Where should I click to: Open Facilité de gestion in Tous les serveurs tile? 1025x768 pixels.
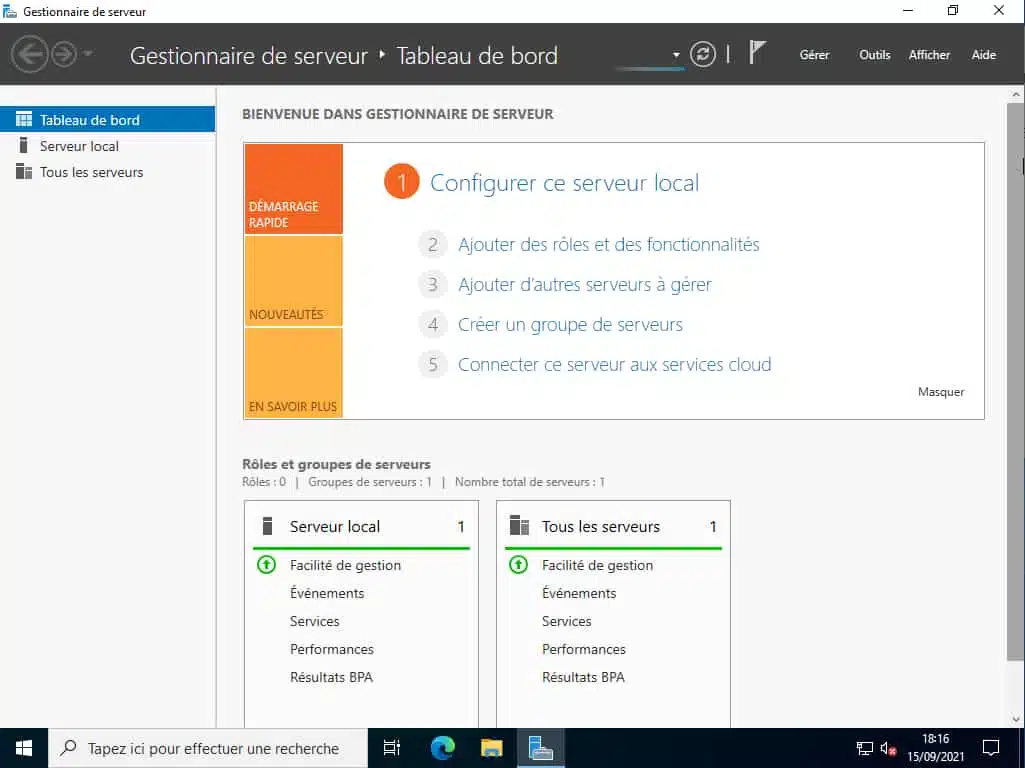tap(597, 565)
